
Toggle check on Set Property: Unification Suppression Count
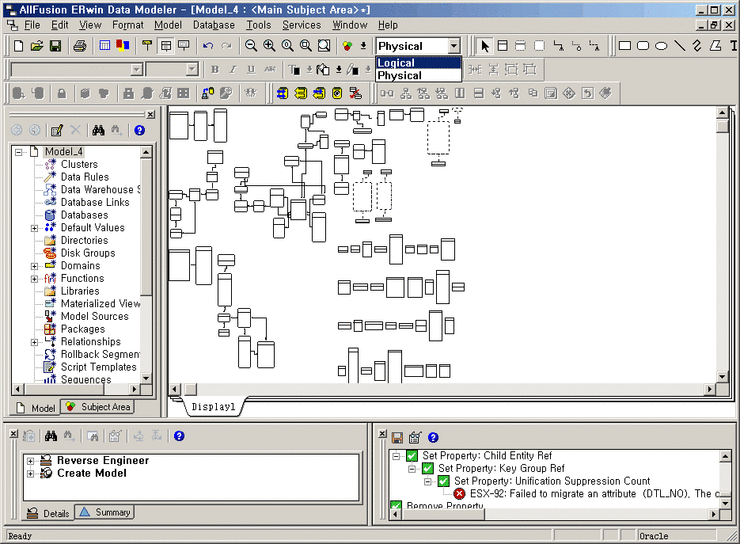click(x=444, y=481)
